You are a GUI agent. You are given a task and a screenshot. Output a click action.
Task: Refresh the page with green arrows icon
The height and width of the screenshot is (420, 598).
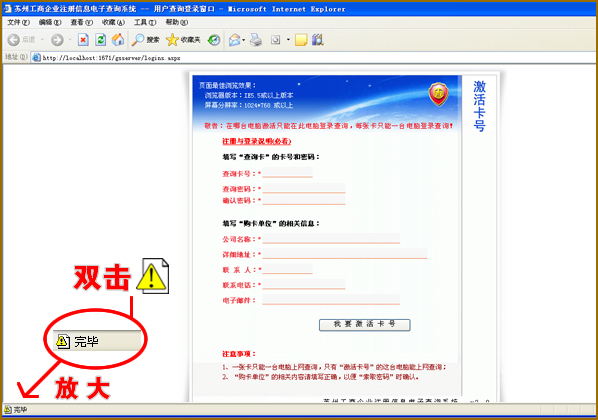tap(101, 39)
